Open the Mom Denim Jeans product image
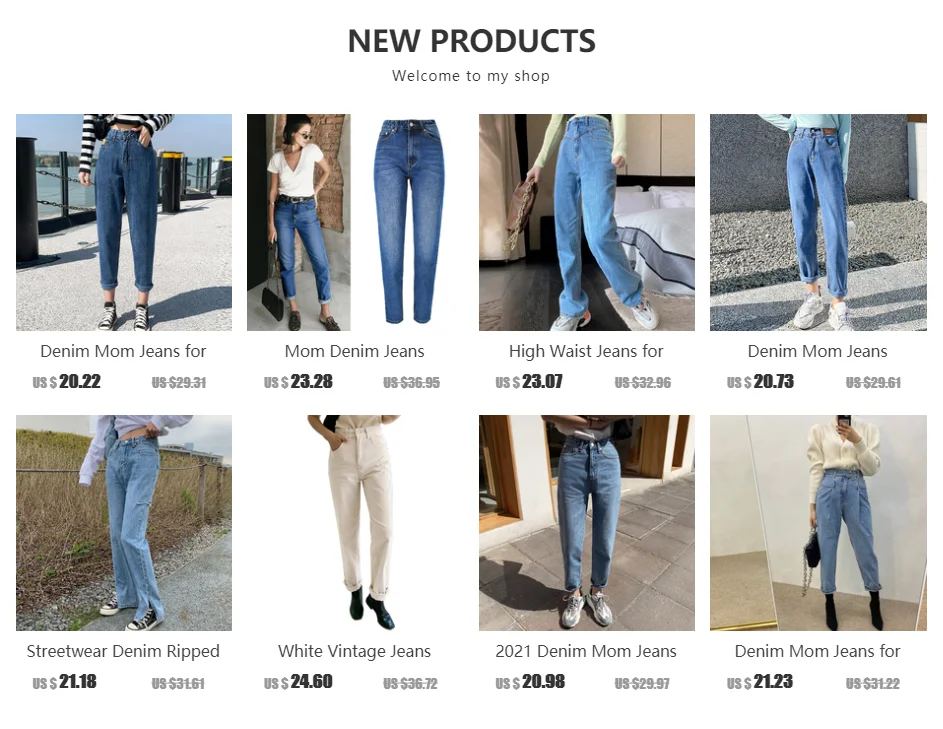Screen dimensions: 943x729 click(x=355, y=223)
